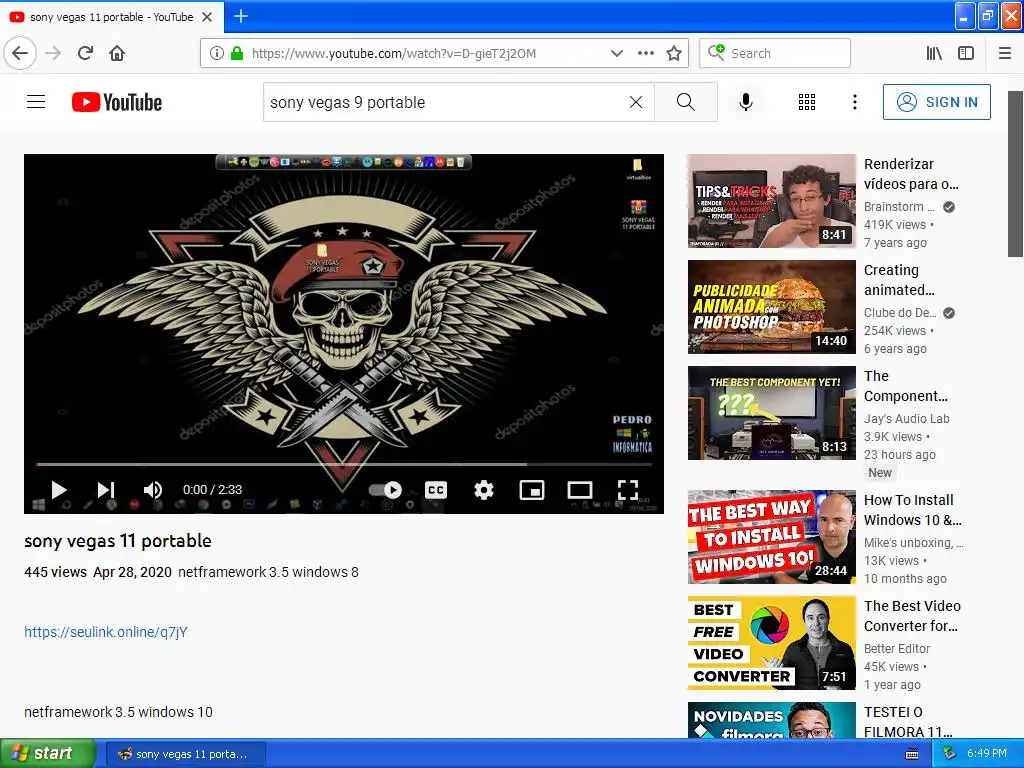The height and width of the screenshot is (768, 1024).
Task: Open the Publicidade Animada Photoshop thumbnail
Action: (x=771, y=307)
